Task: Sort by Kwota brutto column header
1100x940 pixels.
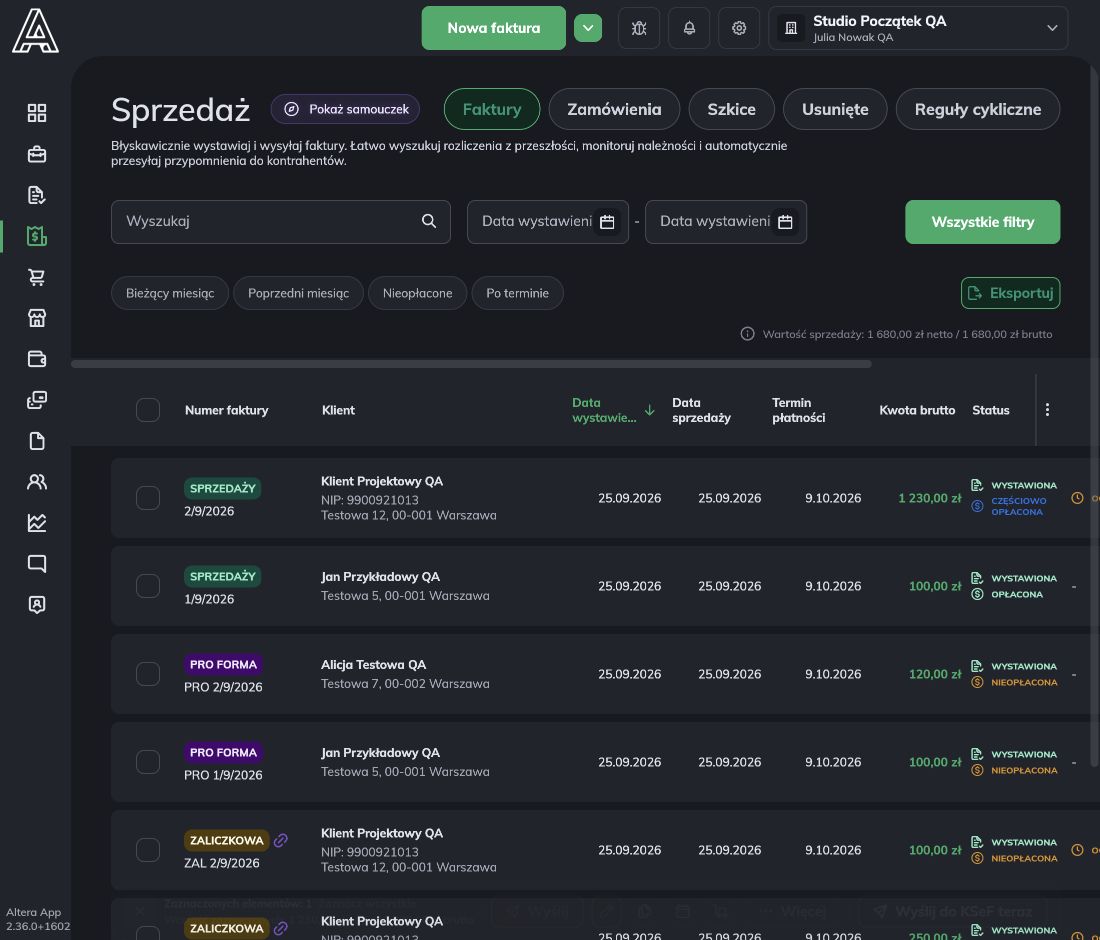Action: 917,410
